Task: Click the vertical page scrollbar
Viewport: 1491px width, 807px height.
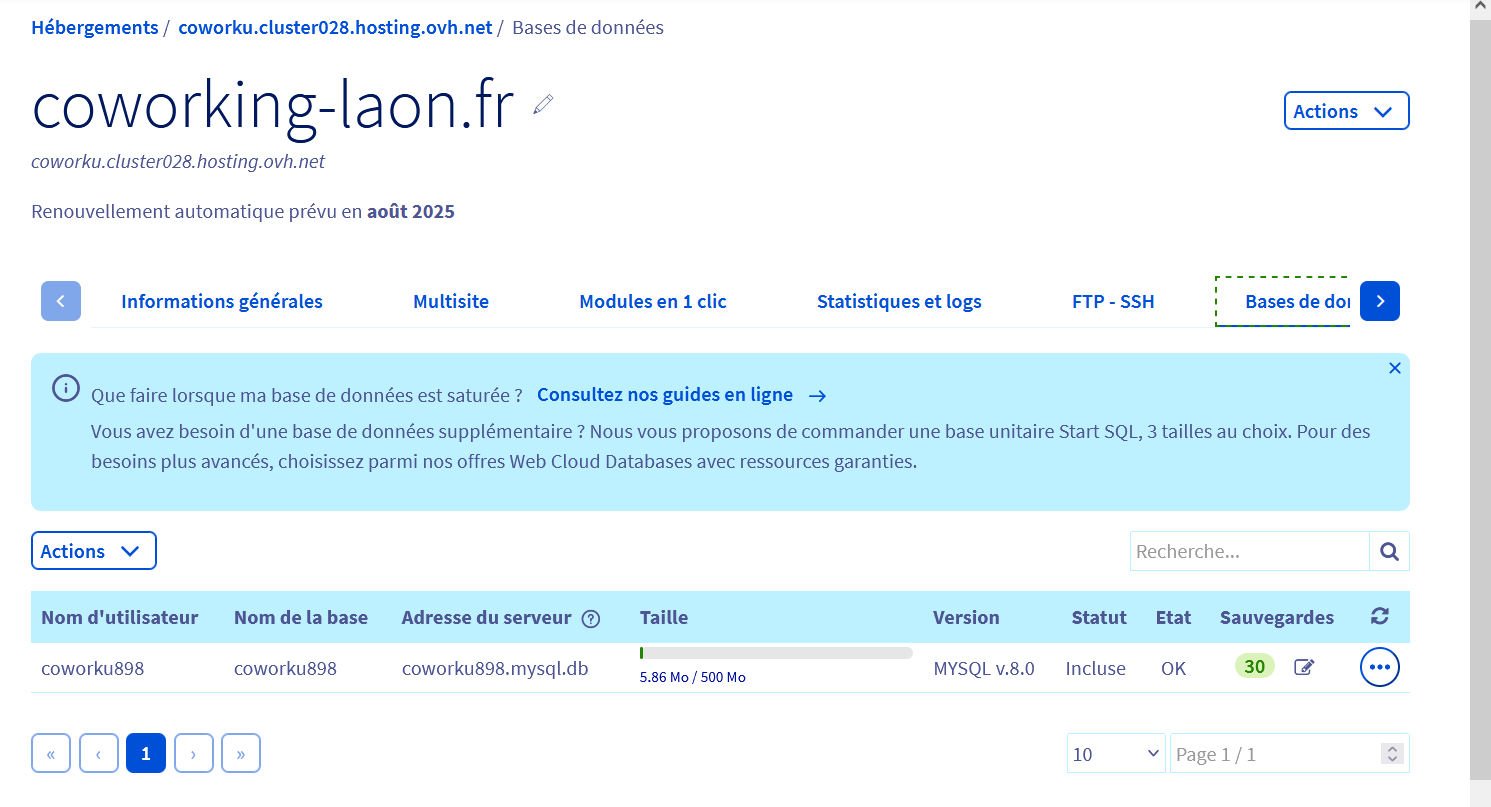Action: (x=1480, y=400)
